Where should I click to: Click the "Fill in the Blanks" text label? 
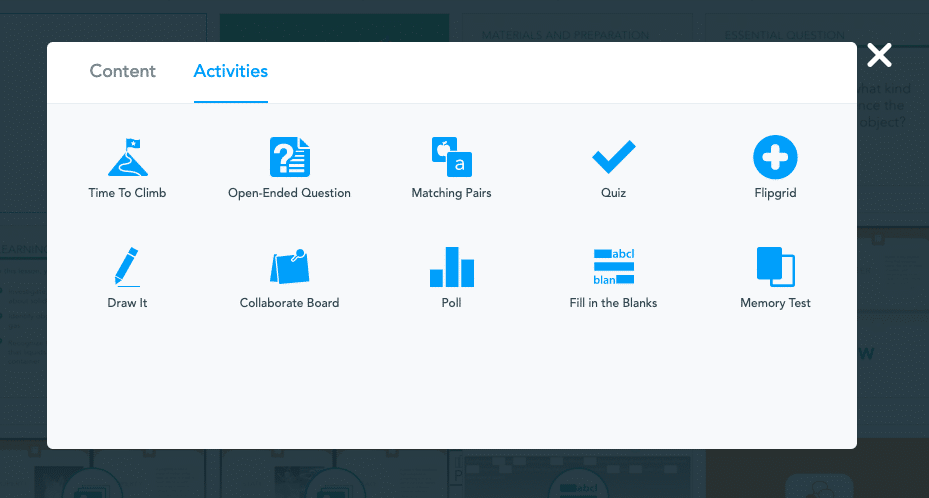613,303
